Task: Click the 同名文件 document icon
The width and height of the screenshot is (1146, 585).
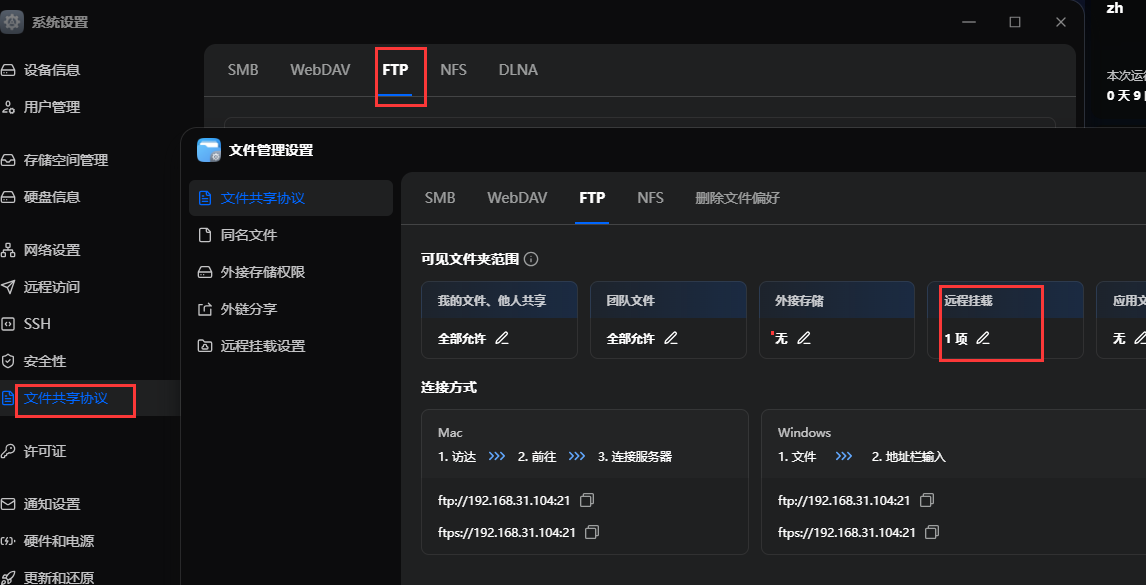Action: [205, 235]
